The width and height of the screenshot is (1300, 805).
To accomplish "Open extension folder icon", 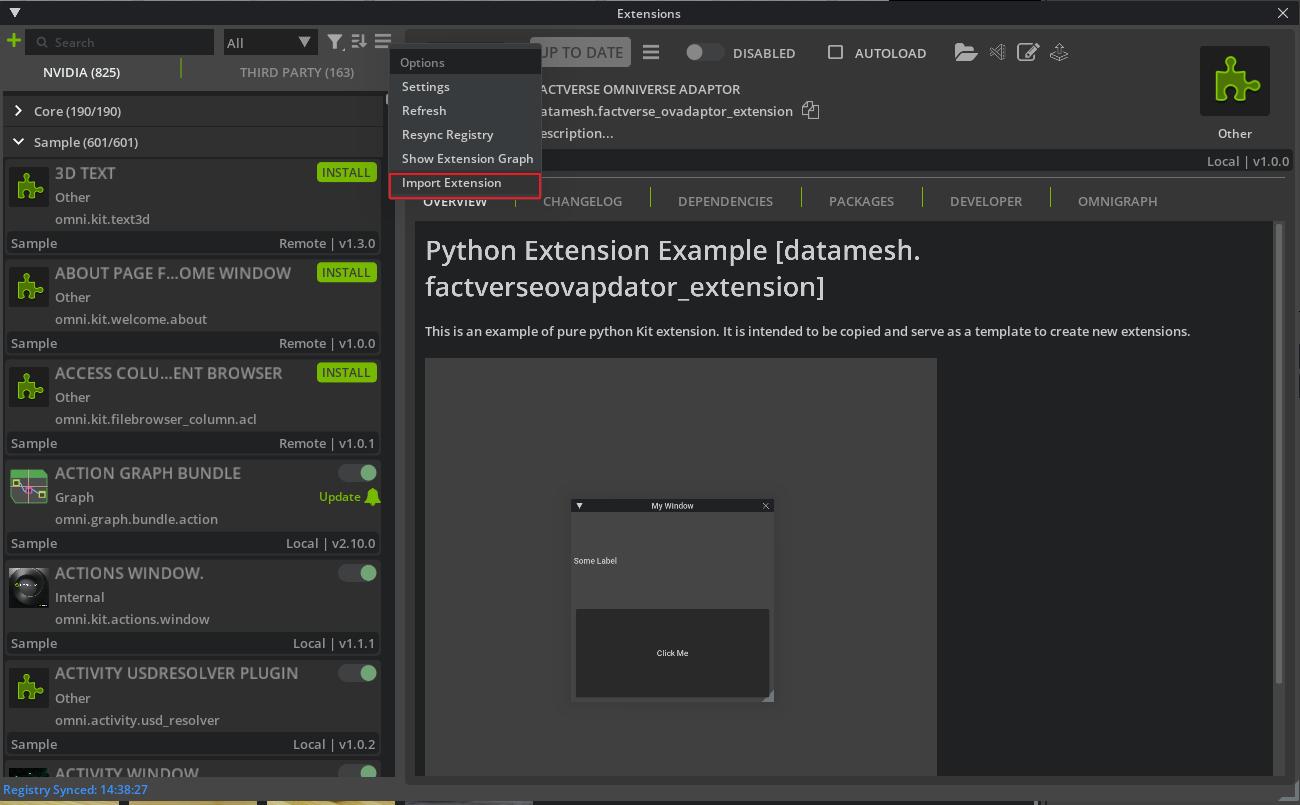I will [965, 52].
